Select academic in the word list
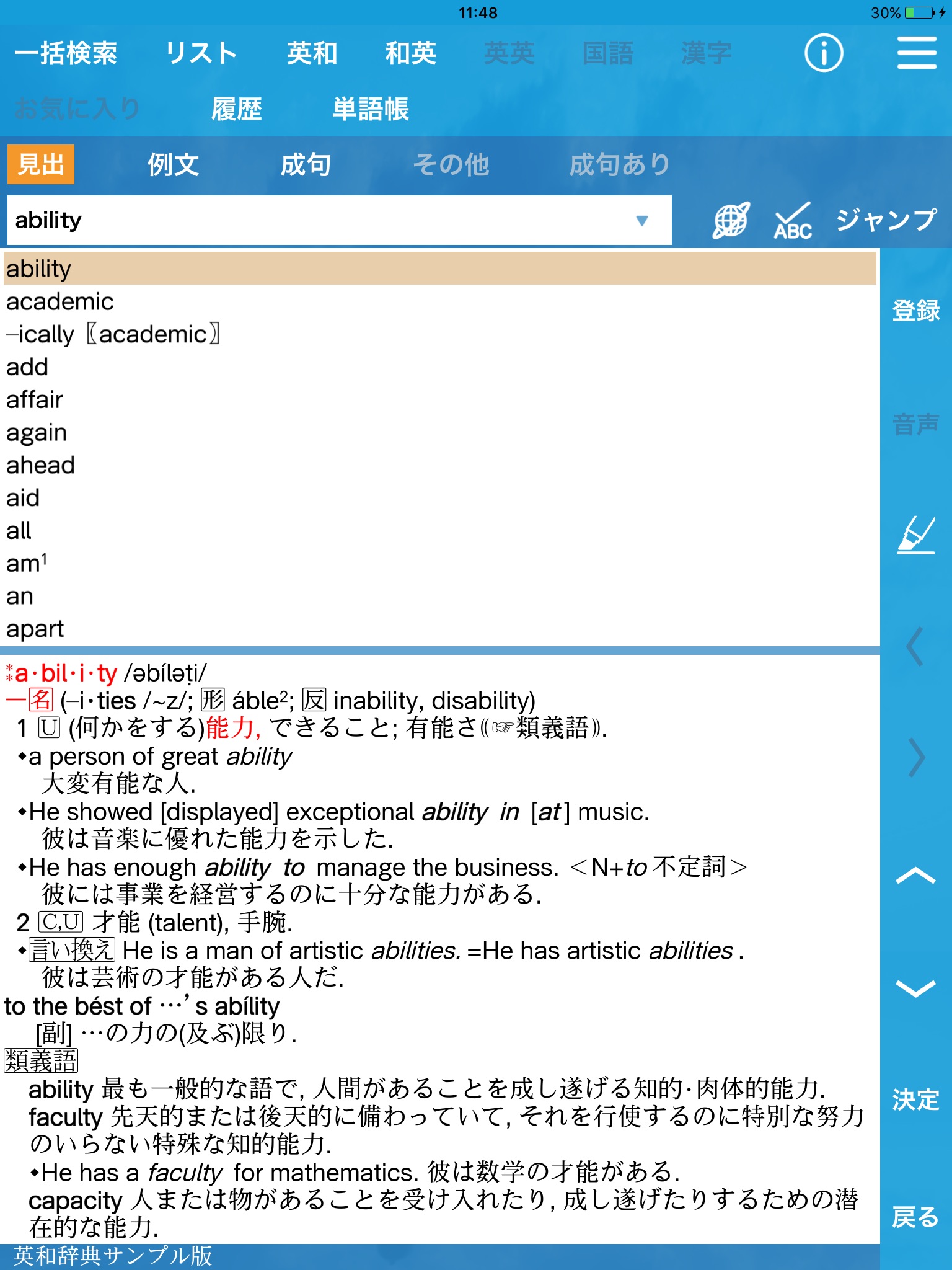 coord(440,301)
